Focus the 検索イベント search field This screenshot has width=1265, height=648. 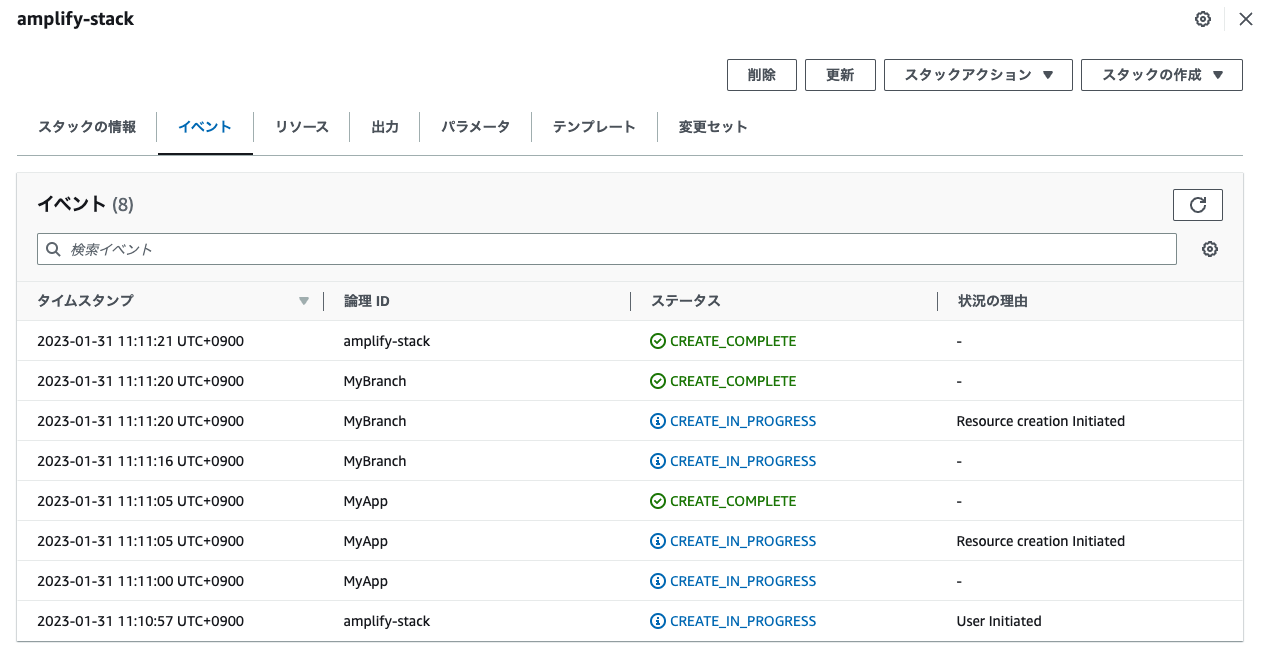tap(607, 249)
